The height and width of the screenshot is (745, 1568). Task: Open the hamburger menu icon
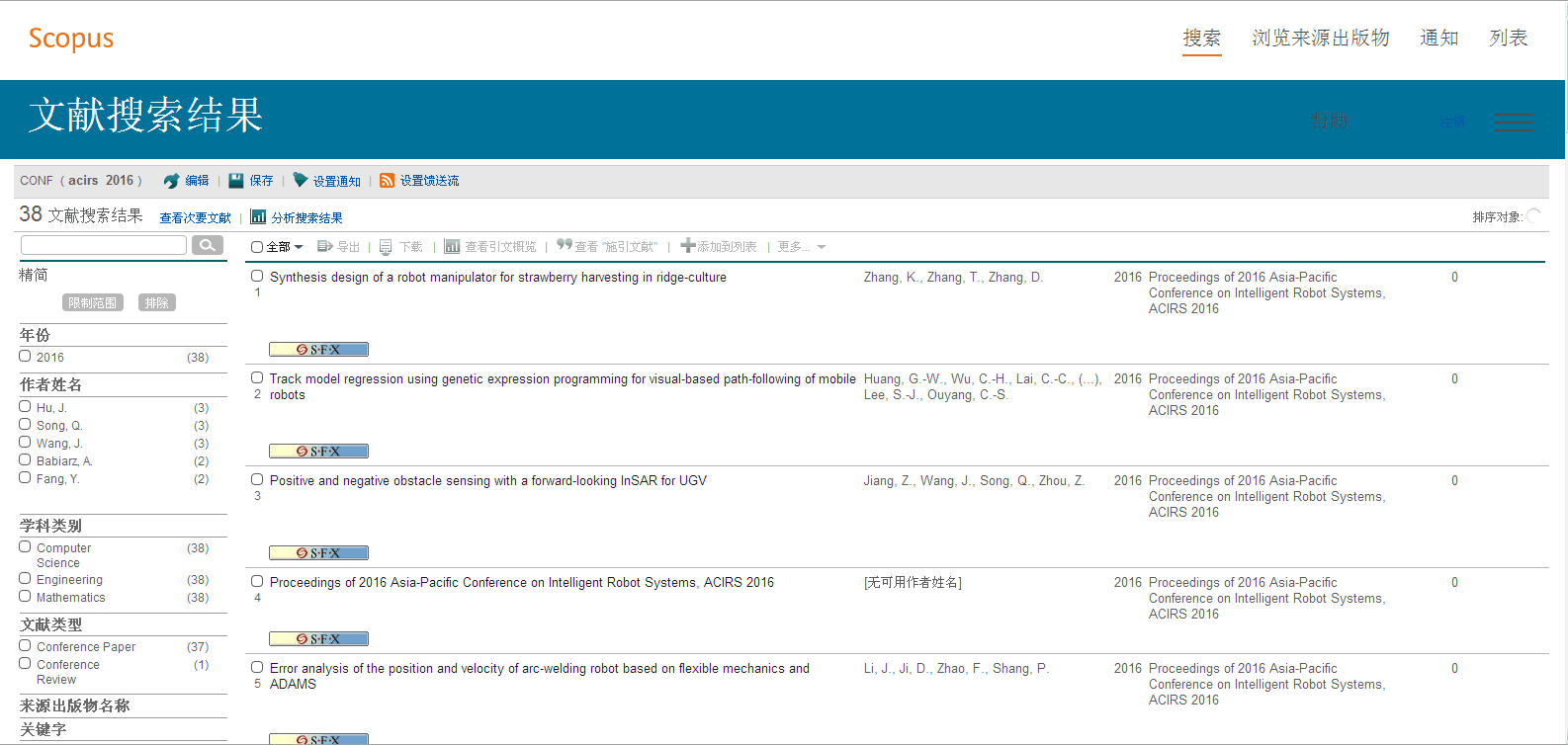(1514, 123)
